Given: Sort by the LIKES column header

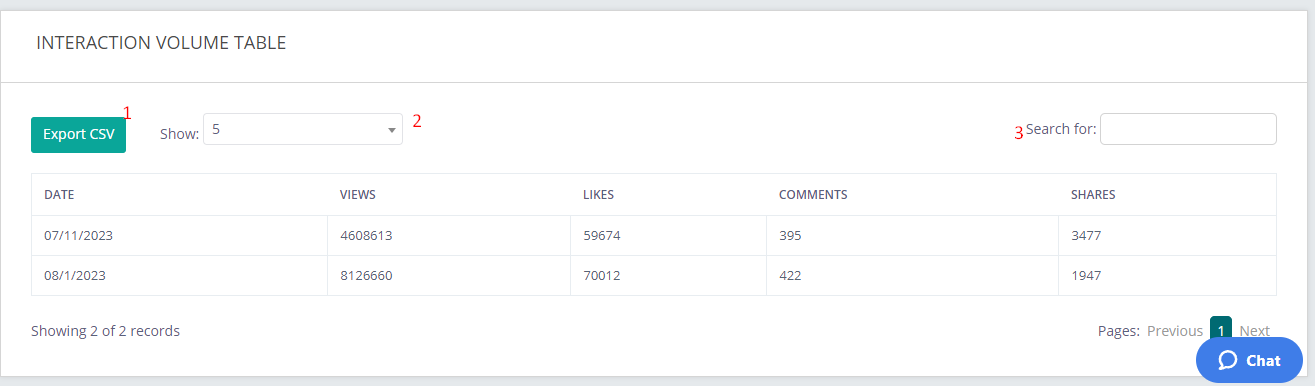Looking at the screenshot, I should 598,195.
